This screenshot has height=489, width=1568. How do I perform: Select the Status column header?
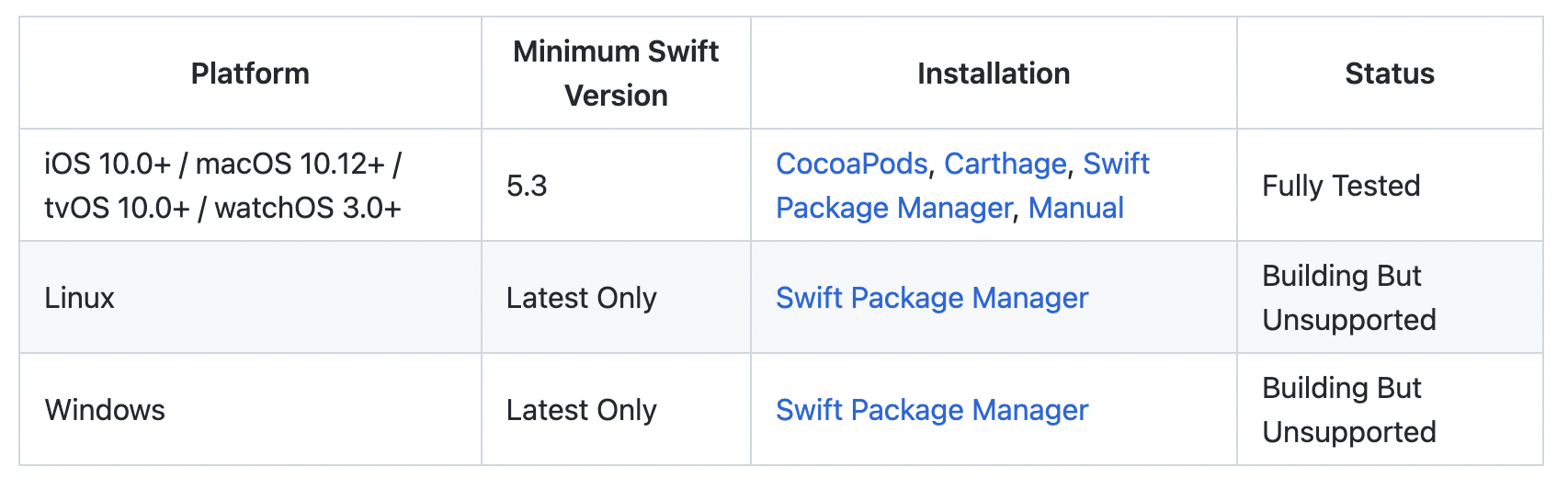[1390, 74]
